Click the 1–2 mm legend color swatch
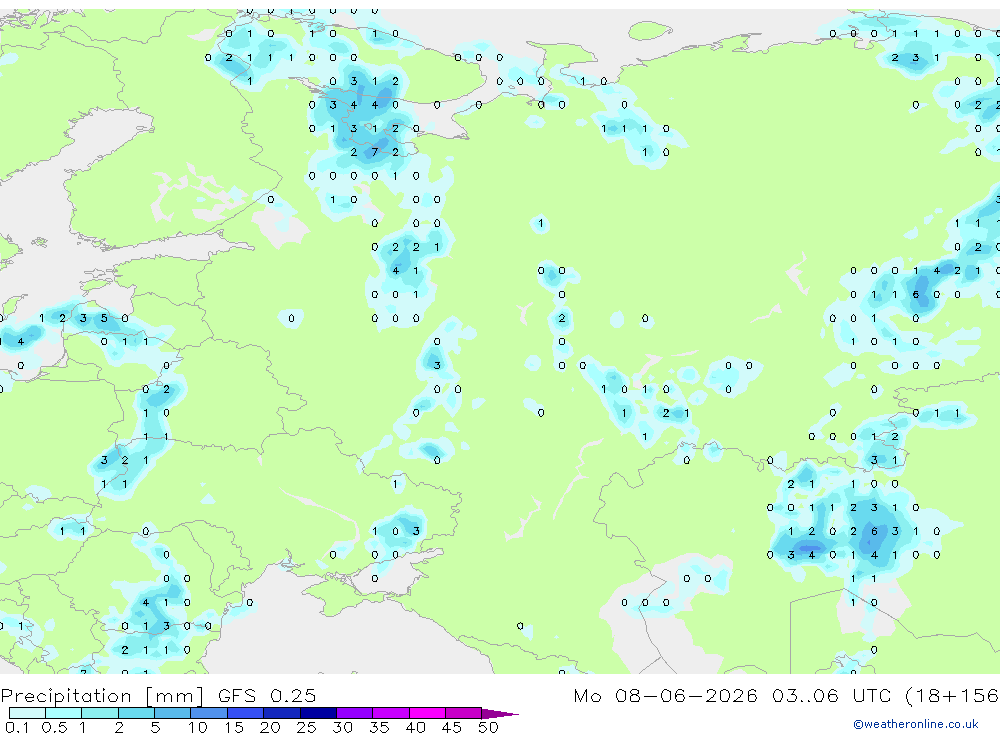 point(100,713)
